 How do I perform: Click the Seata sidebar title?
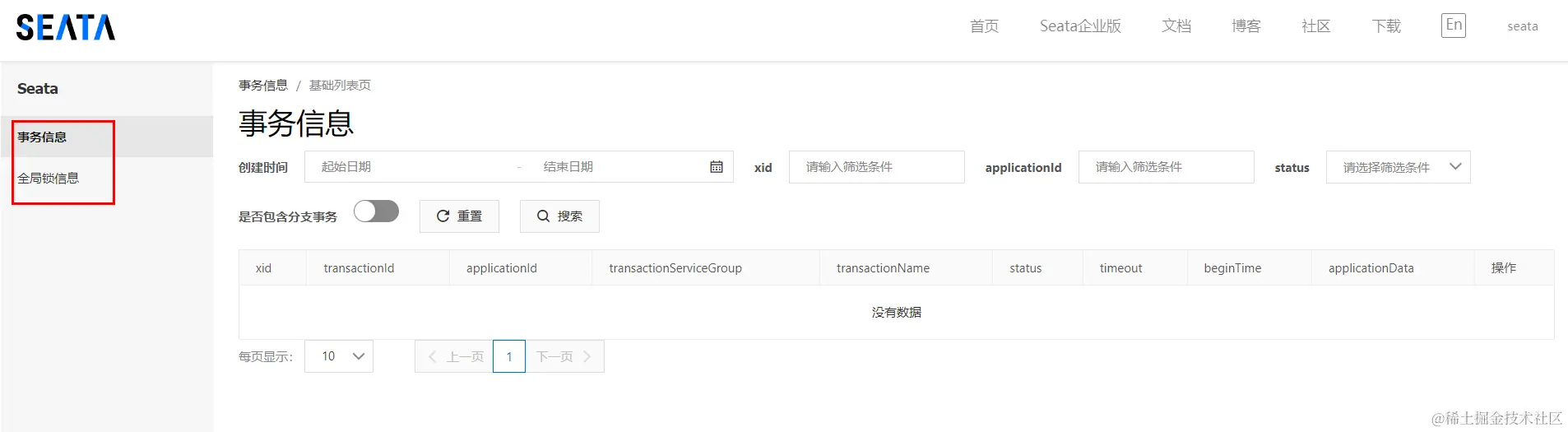coord(38,89)
